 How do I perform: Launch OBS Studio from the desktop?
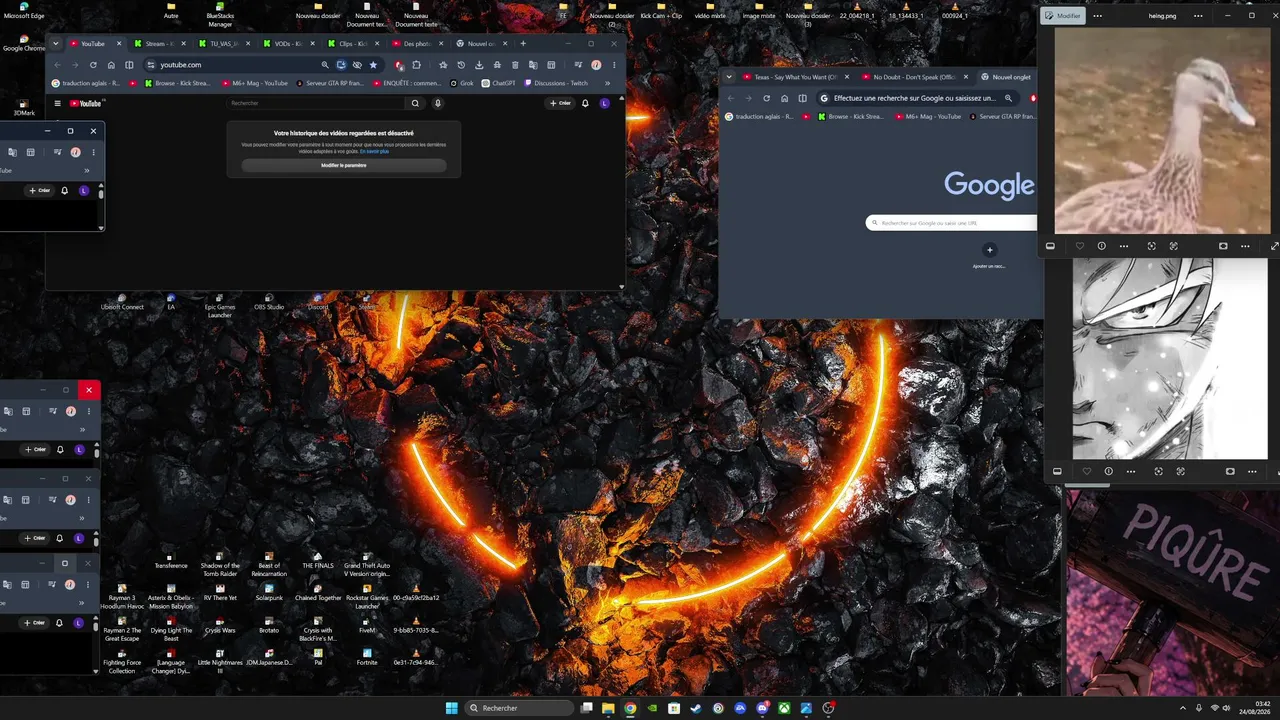[268, 301]
